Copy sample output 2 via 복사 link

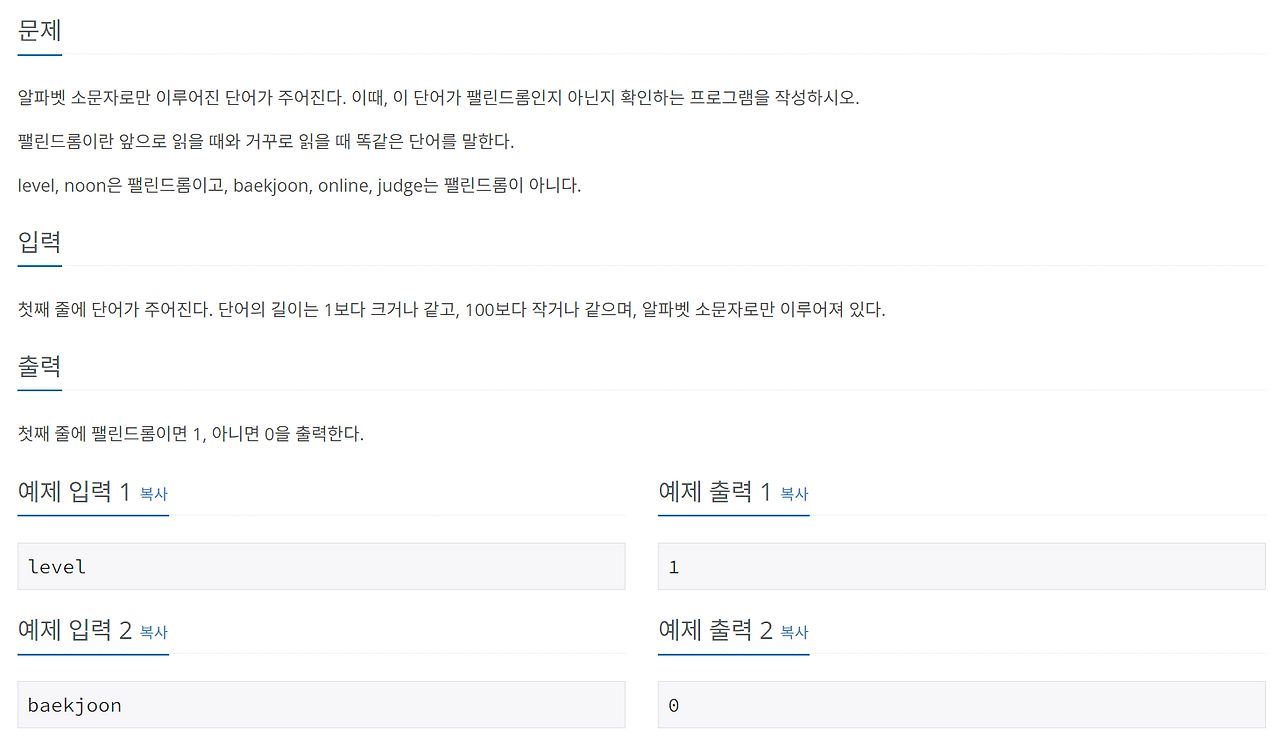point(794,632)
